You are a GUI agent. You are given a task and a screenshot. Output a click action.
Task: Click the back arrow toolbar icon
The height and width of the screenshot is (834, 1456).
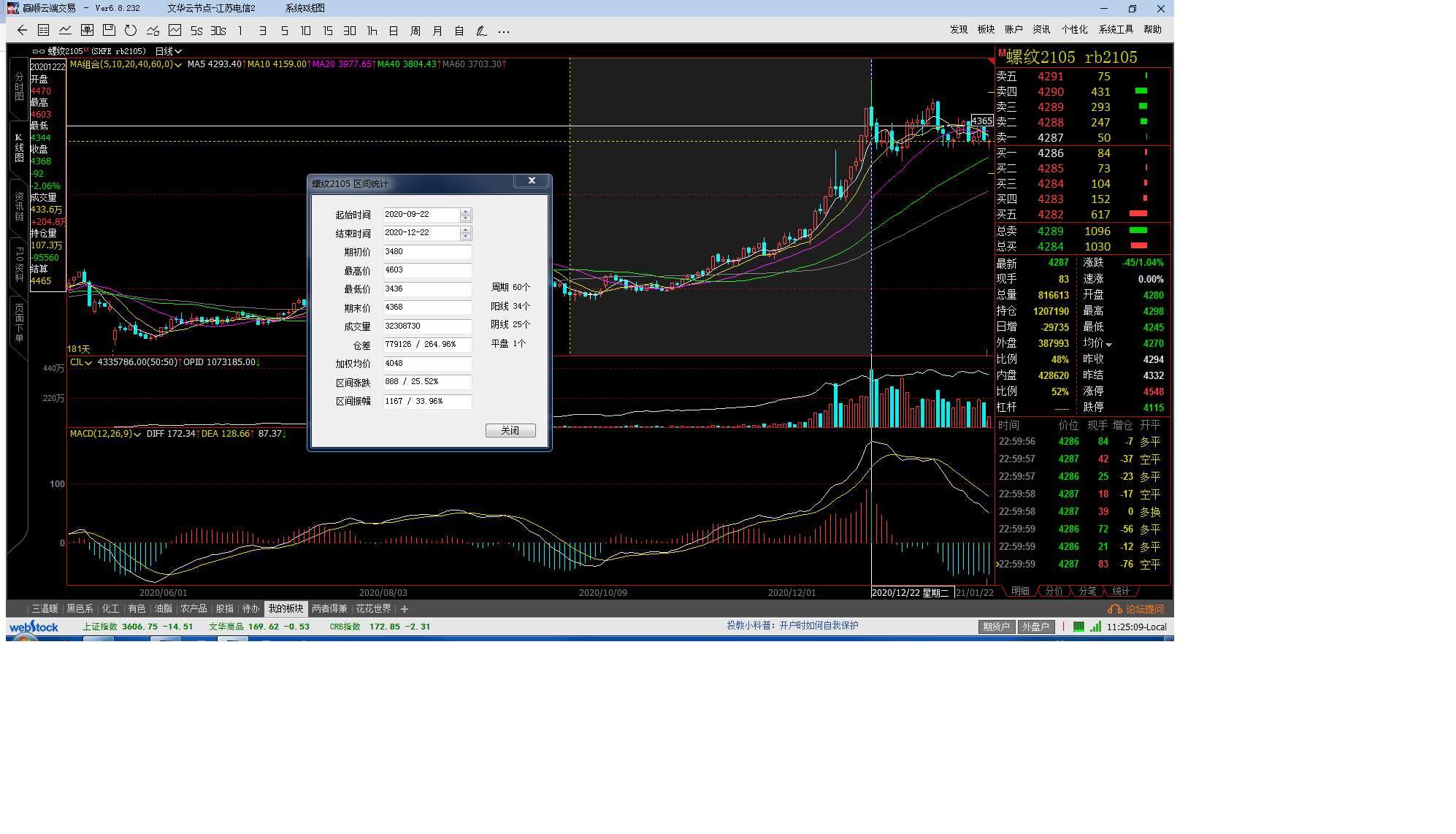point(22,31)
